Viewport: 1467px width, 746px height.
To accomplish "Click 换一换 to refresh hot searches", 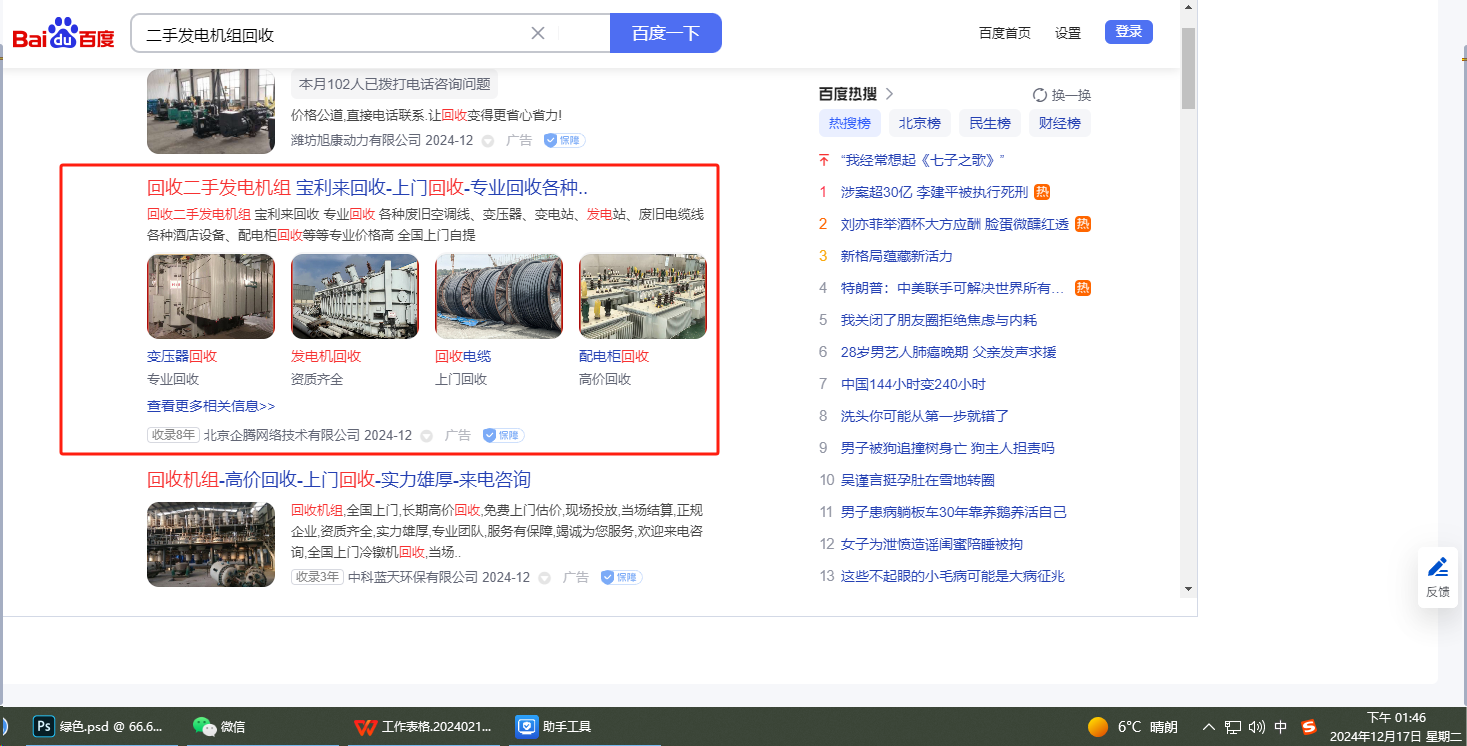I will [1071, 95].
